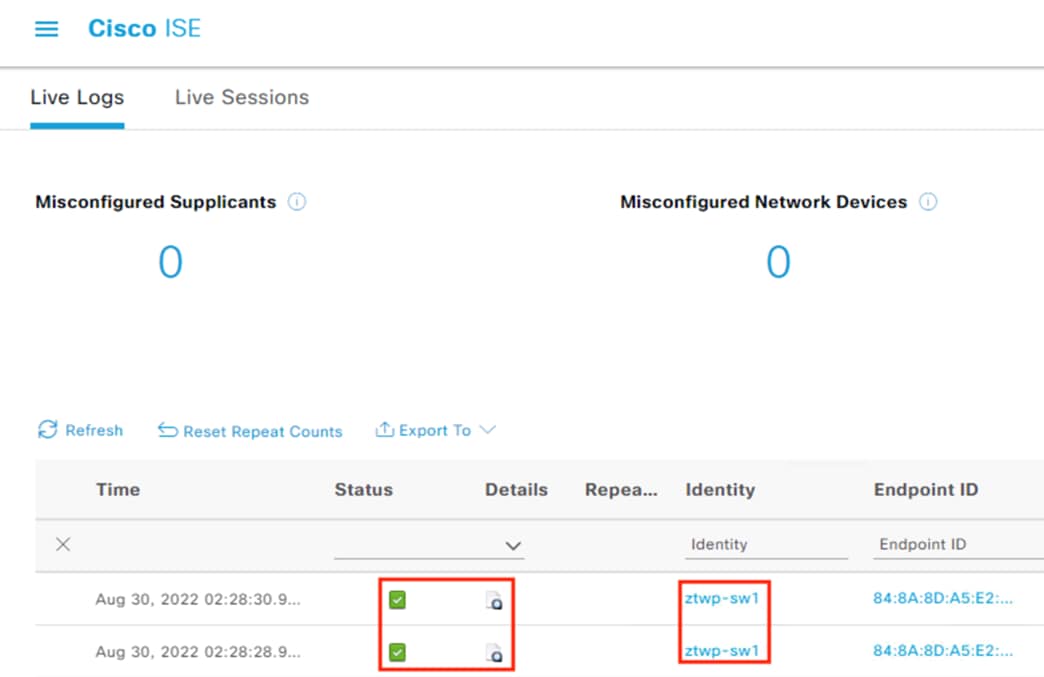Clear filters with the X icon

pyautogui.click(x=63, y=545)
